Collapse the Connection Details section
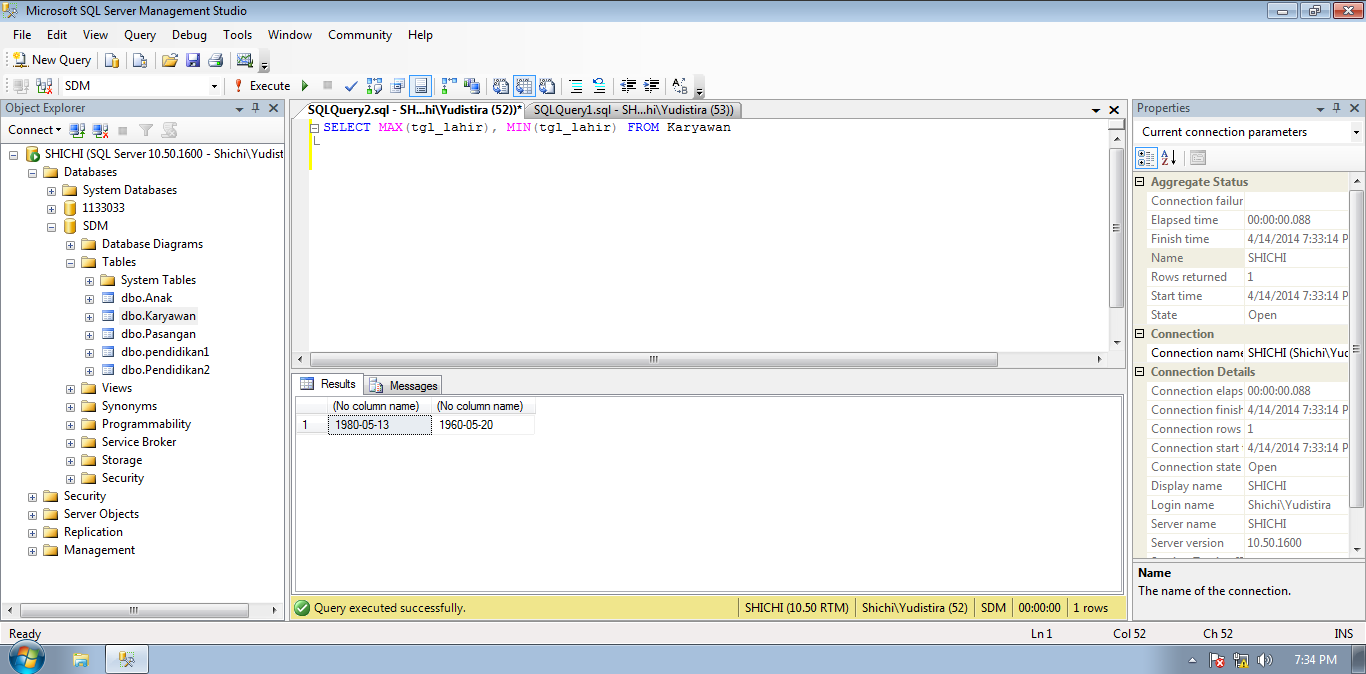1366x674 pixels. (x=1140, y=372)
